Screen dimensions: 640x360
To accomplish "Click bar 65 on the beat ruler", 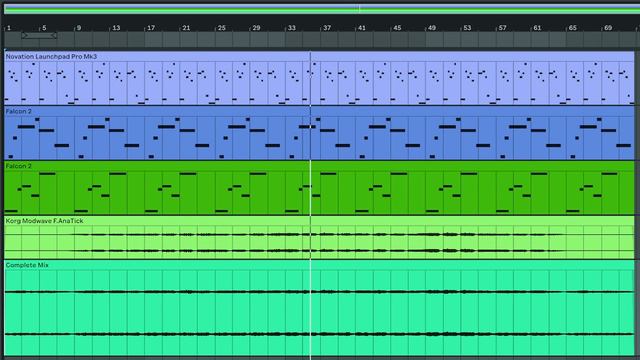I will point(573,28).
